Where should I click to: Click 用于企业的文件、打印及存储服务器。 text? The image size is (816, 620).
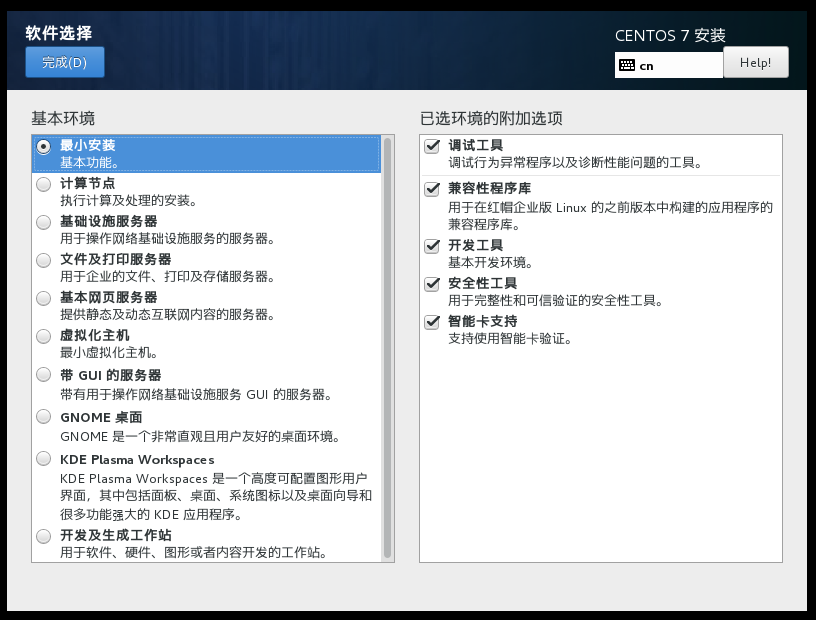[168, 276]
